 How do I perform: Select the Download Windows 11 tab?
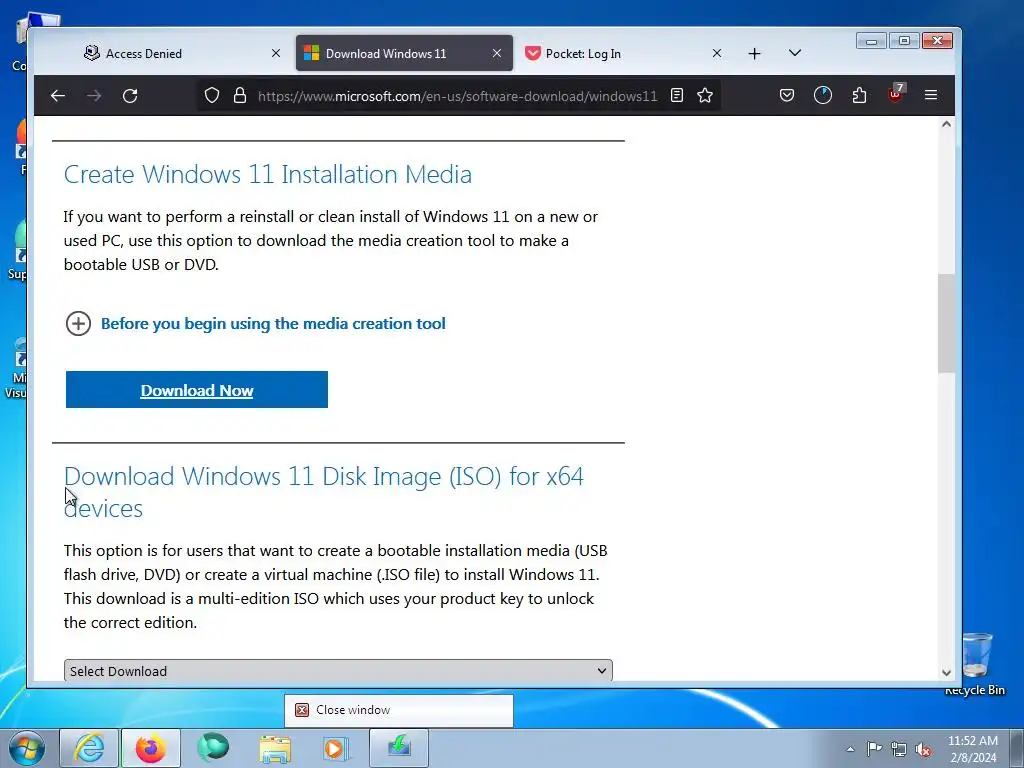click(404, 54)
